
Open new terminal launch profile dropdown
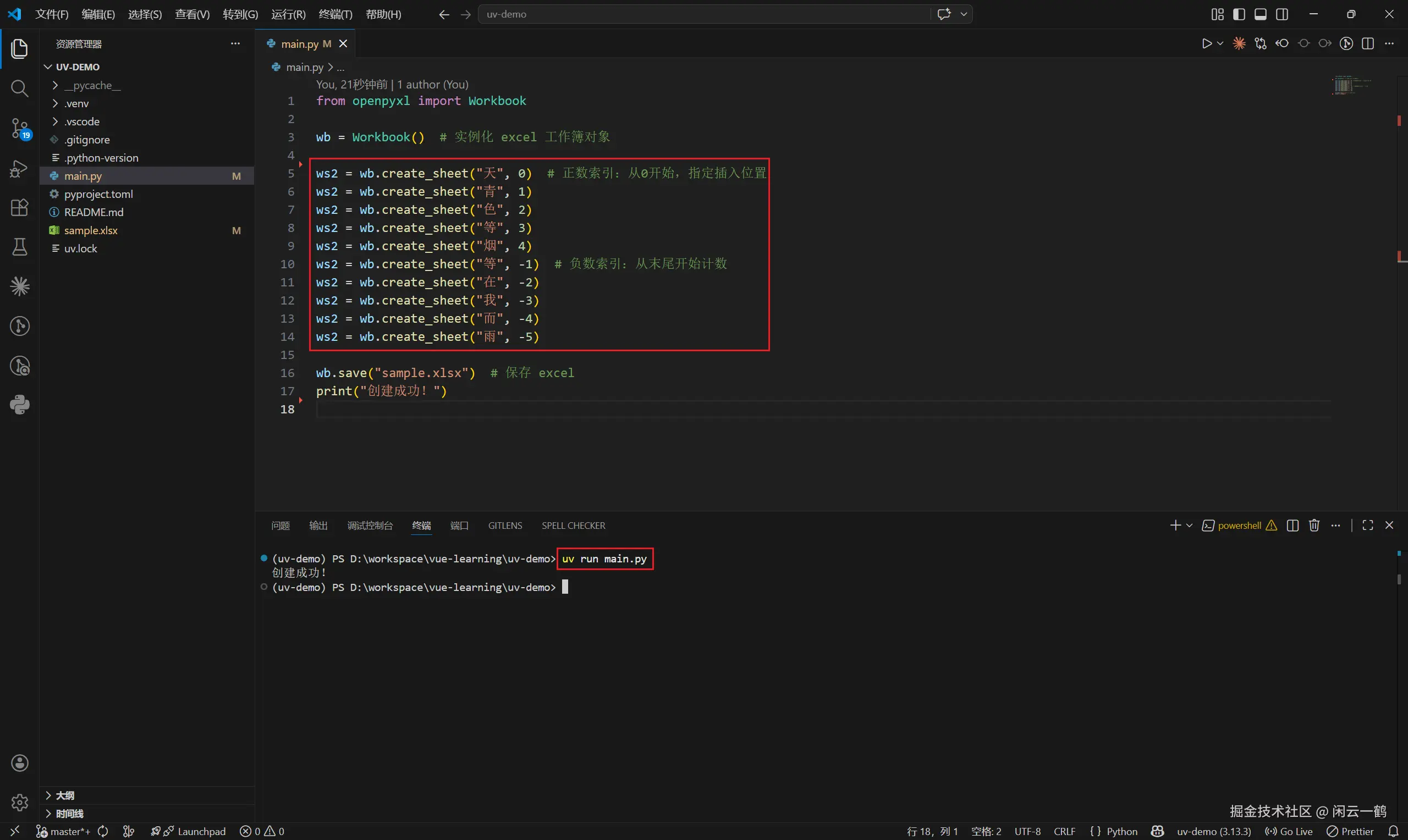pyautogui.click(x=1190, y=526)
